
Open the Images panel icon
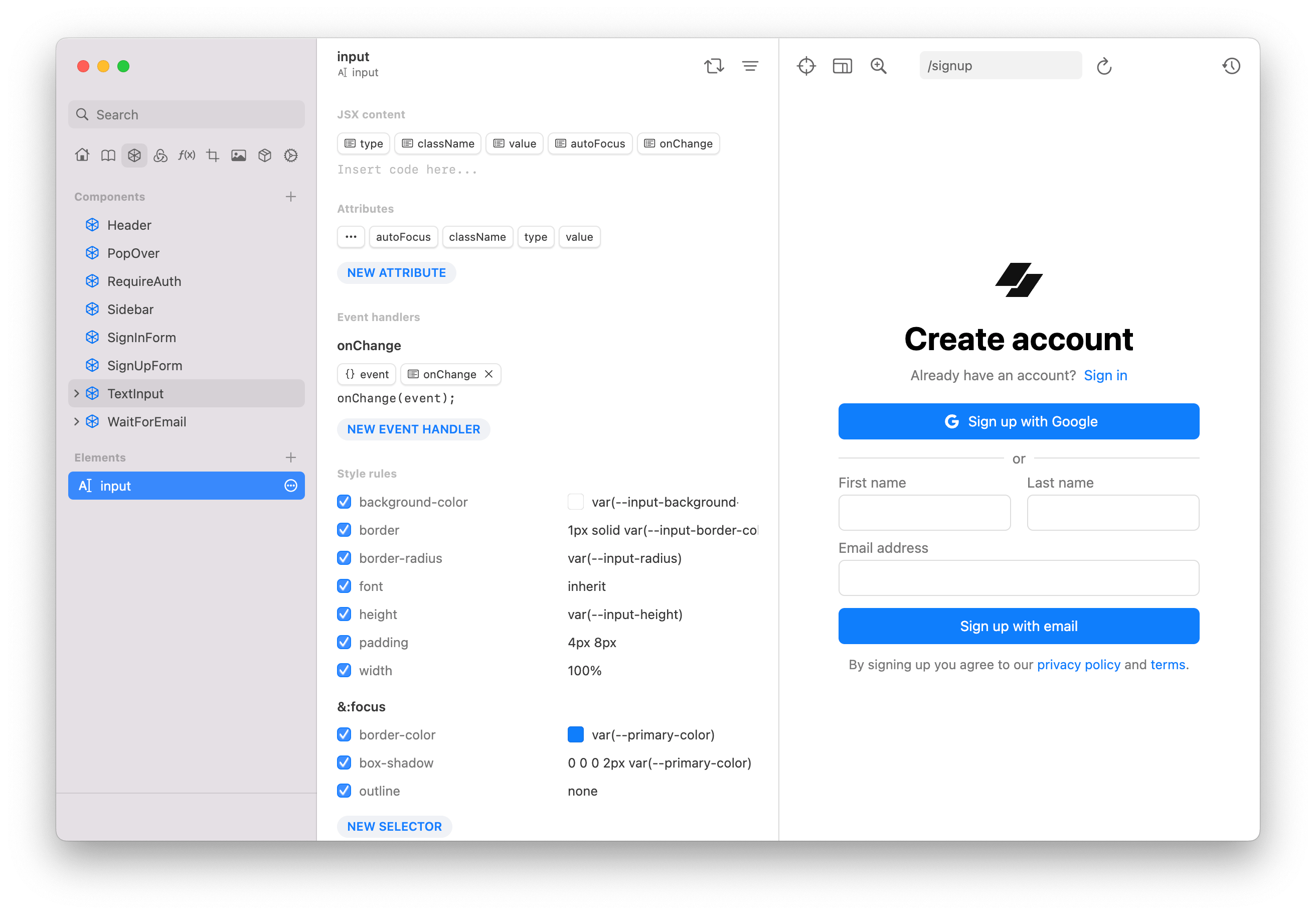(238, 155)
